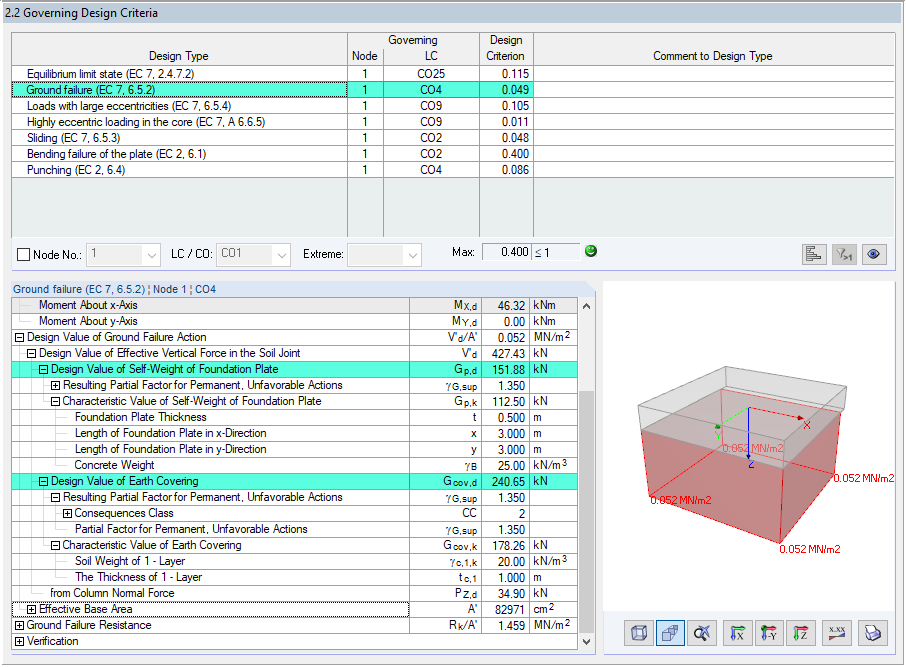Image resolution: width=906 pixels, height=667 pixels.
Task: Click the filter exceeding >1 icon
Action: [x=844, y=254]
